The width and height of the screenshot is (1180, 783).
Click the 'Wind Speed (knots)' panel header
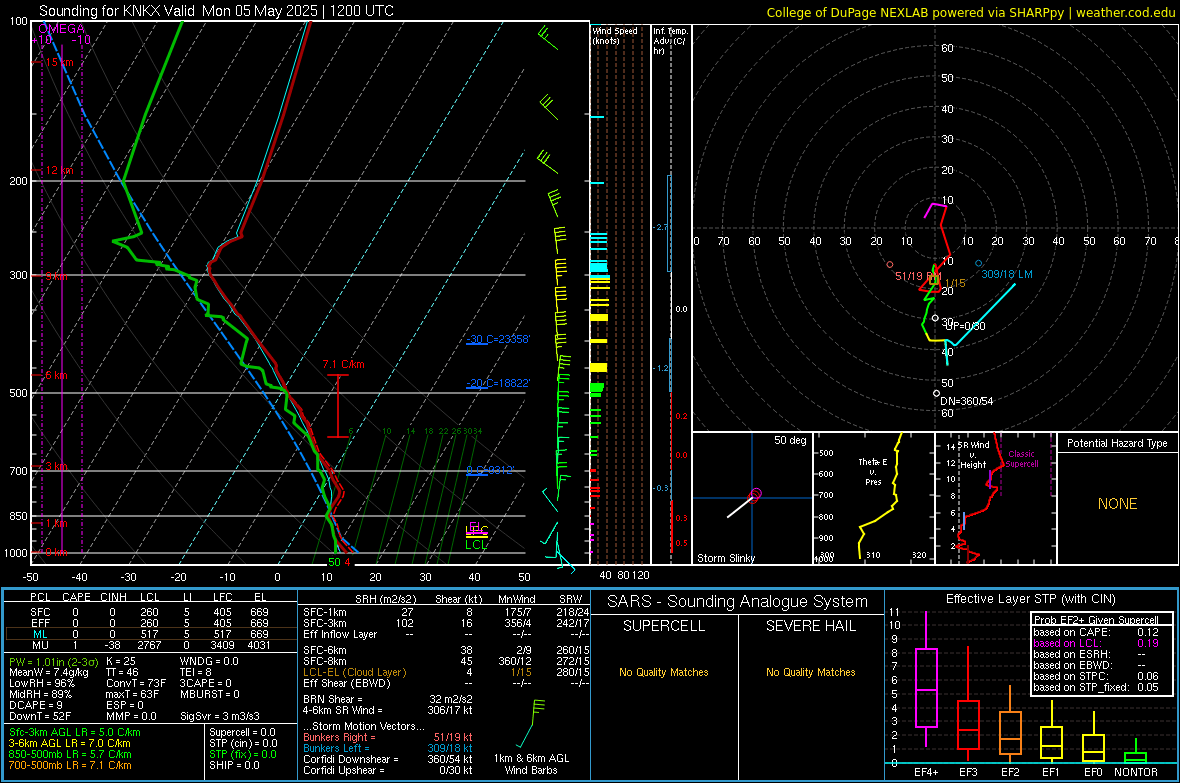point(615,35)
